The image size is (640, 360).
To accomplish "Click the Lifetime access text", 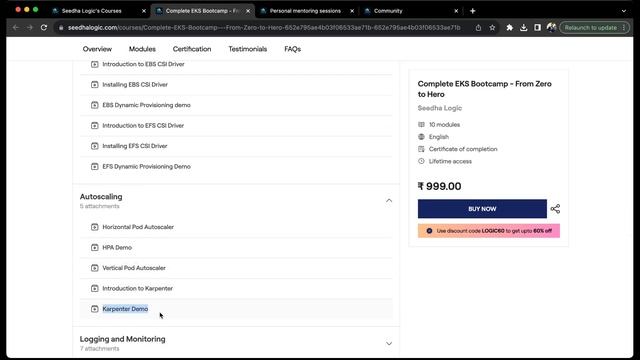I will (x=450, y=161).
